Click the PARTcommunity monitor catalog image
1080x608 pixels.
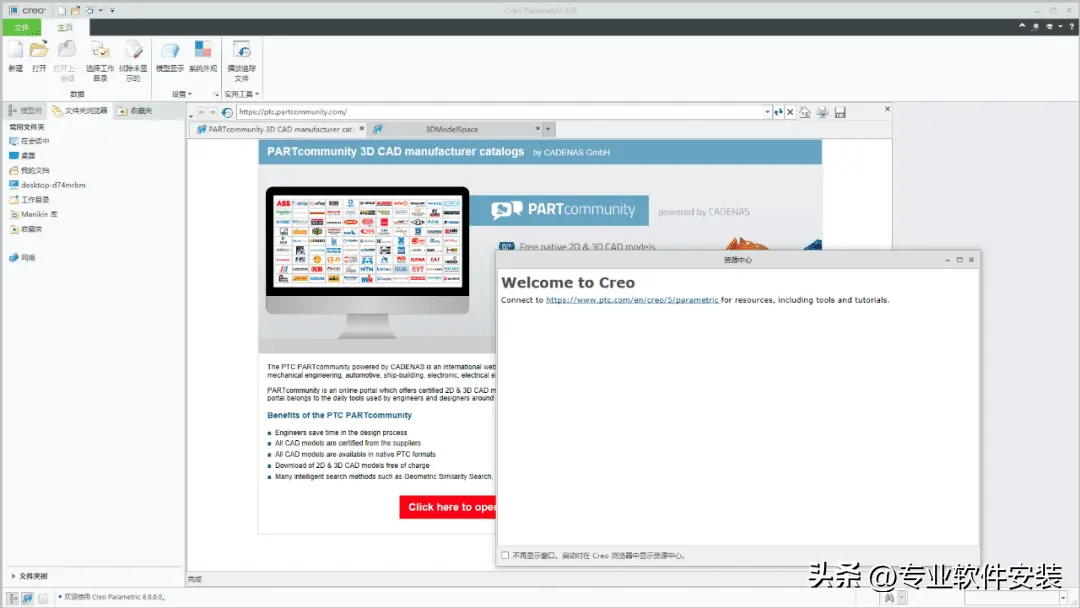point(368,262)
